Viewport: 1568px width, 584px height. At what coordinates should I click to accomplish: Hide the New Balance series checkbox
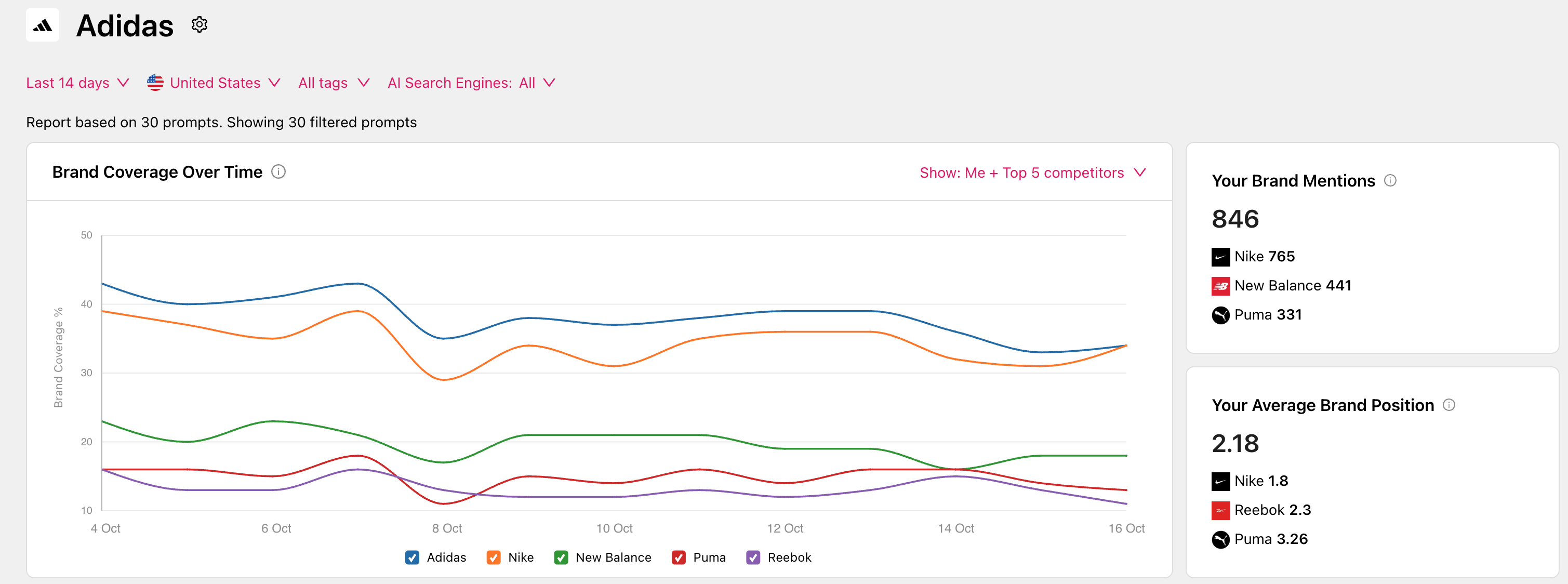tap(561, 558)
